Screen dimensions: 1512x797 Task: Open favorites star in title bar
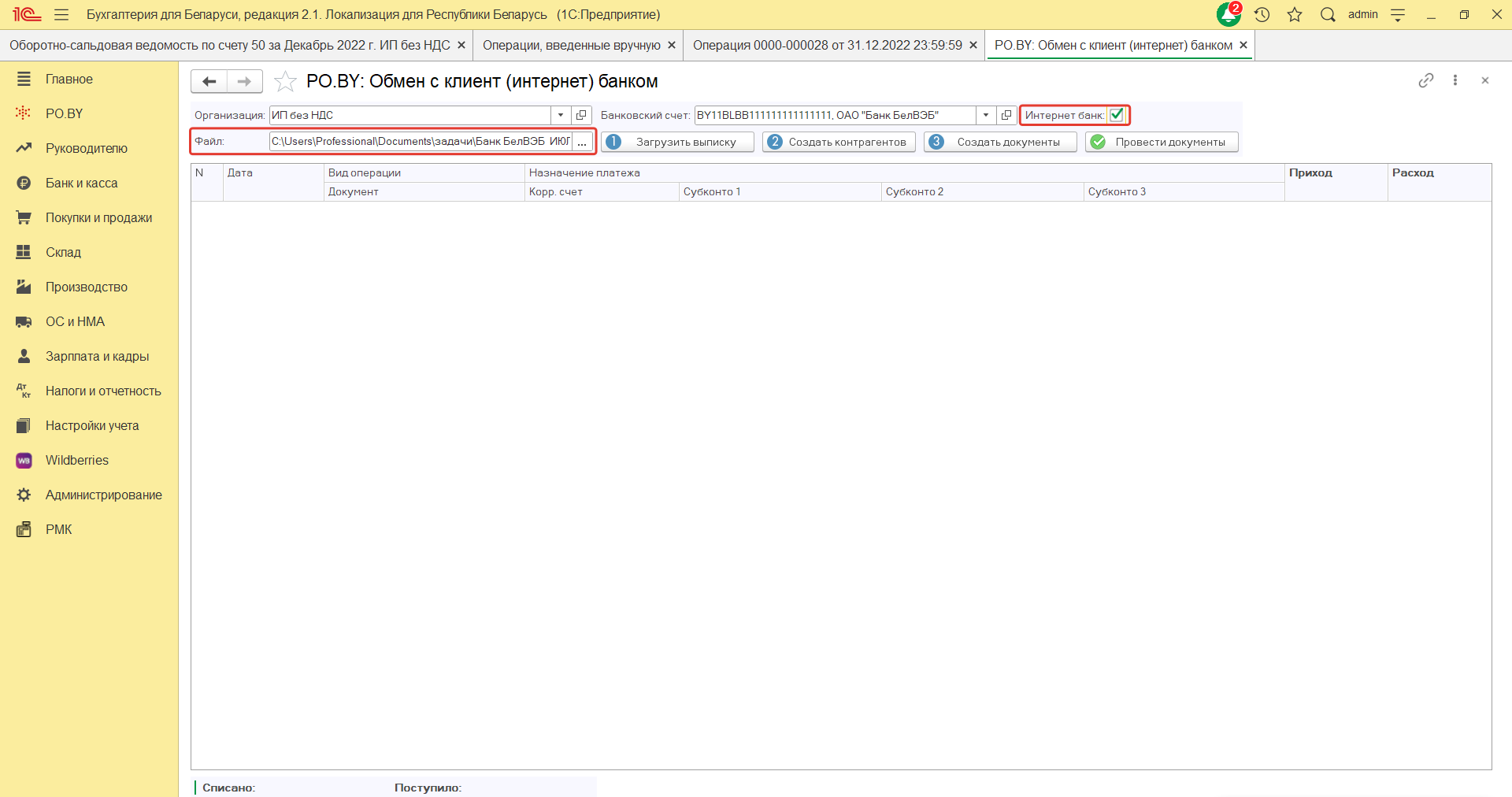[1295, 15]
